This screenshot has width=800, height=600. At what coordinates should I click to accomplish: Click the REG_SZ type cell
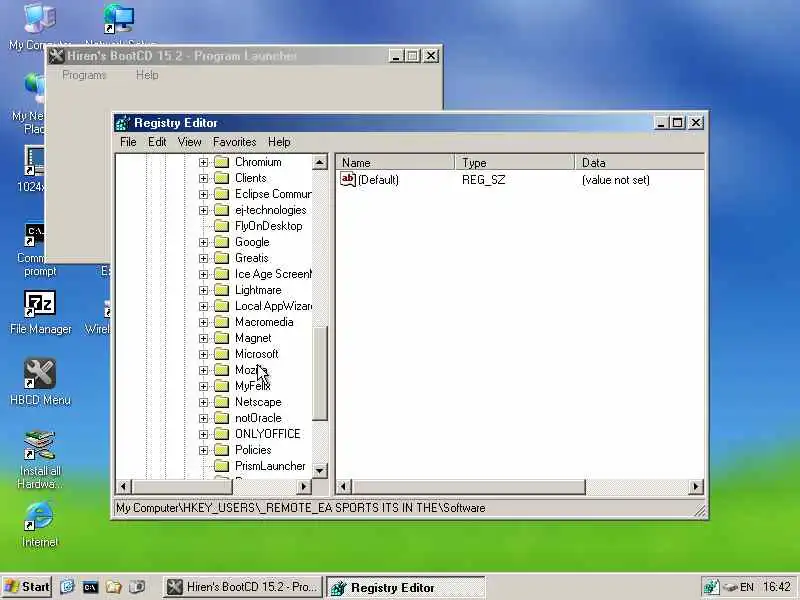(484, 180)
